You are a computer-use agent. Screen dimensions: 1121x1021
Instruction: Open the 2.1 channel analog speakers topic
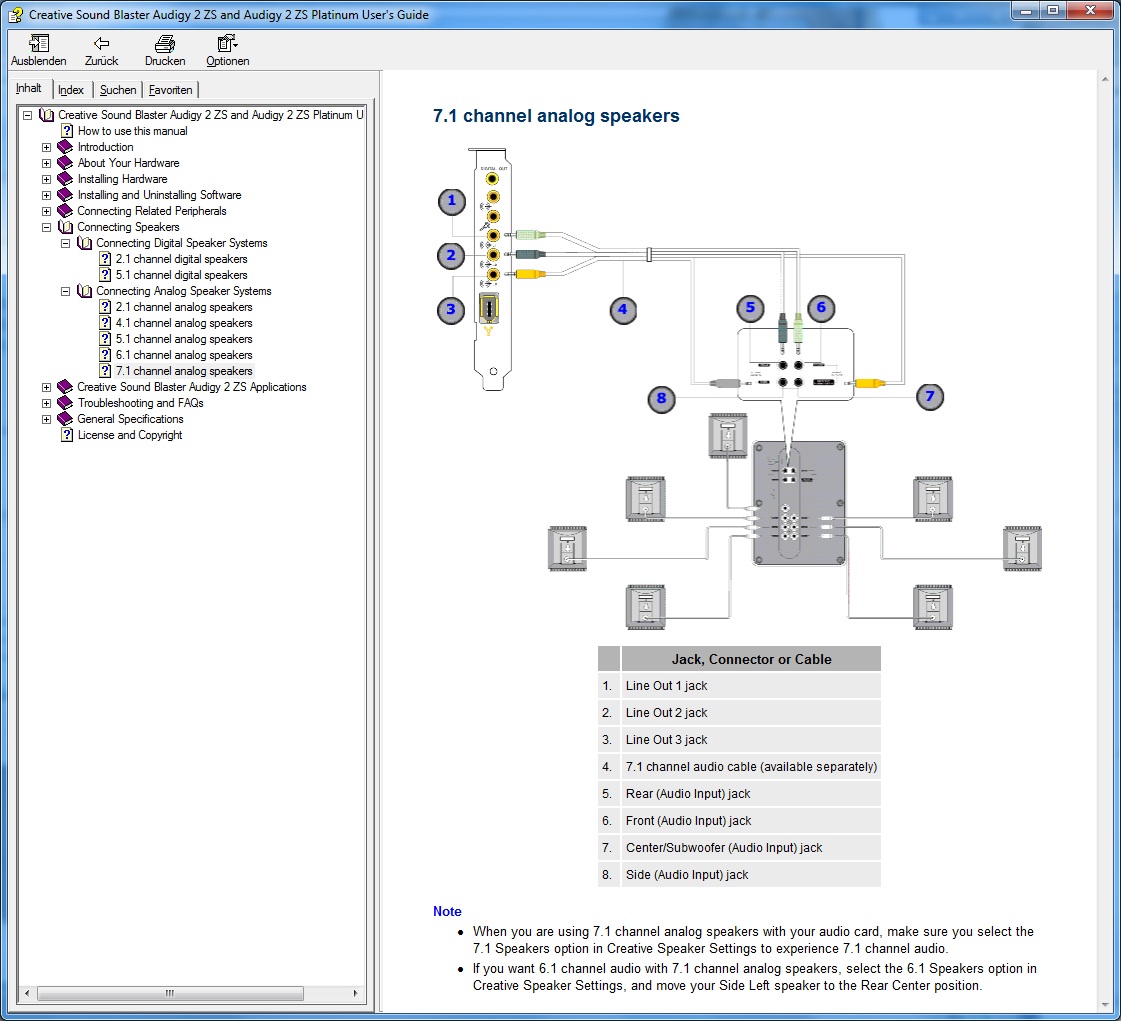pyautogui.click(x=184, y=307)
